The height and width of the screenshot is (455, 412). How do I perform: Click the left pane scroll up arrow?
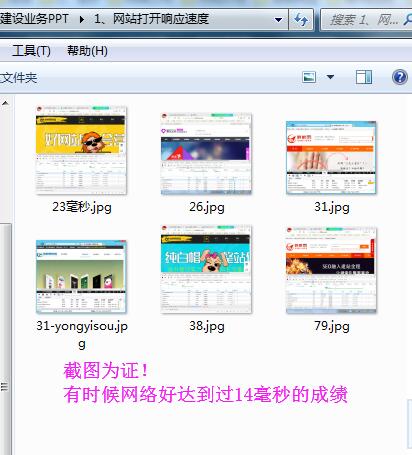coord(5,103)
